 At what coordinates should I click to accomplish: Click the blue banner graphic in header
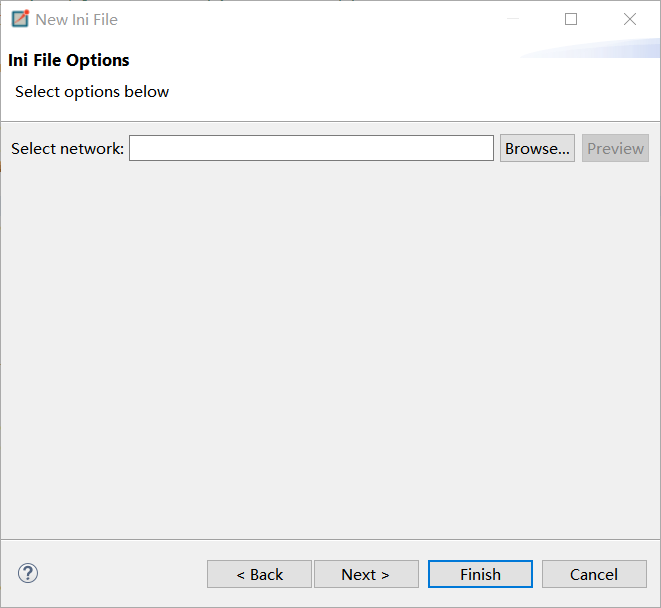590,48
